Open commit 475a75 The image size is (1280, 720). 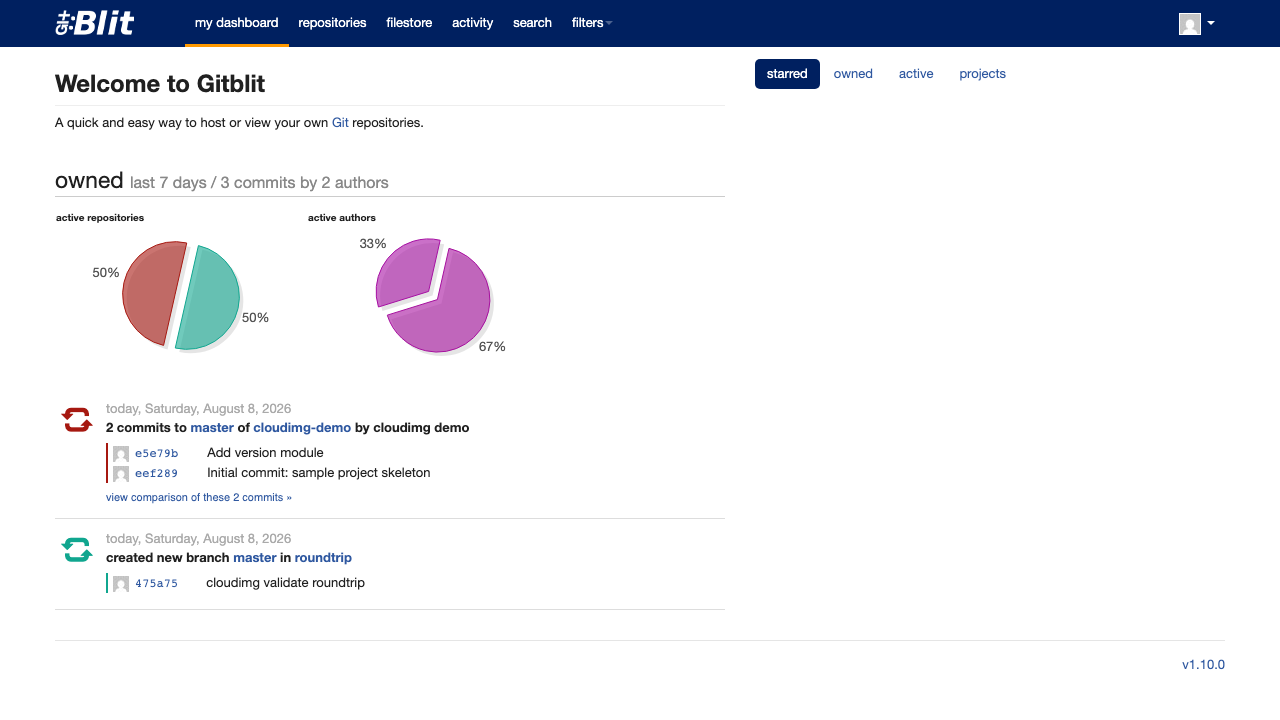click(157, 584)
